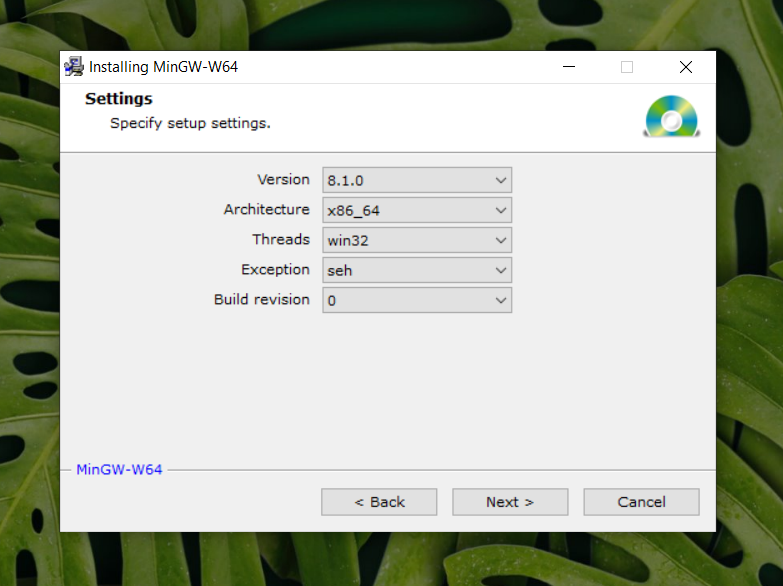Open the Exception dropdown showing seh
This screenshot has height=586, width=783.
(417, 270)
